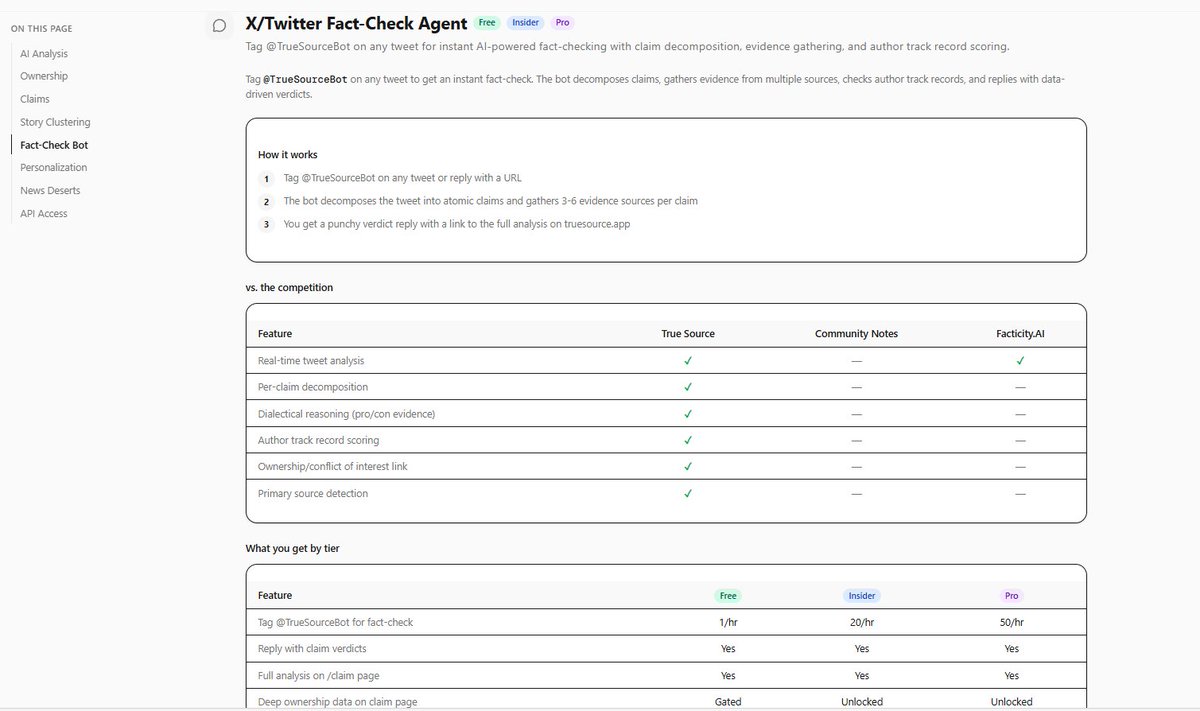Open Personalization section in sidebar
Screen dimensions: 1200x711
[54, 167]
